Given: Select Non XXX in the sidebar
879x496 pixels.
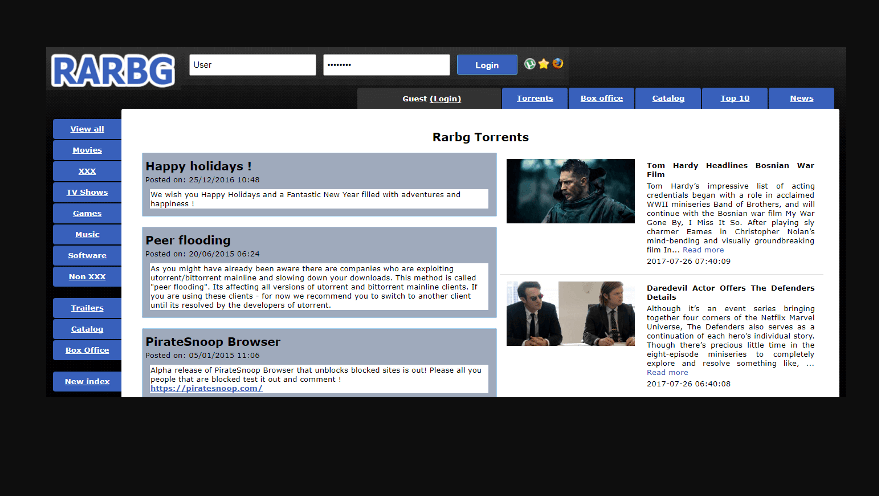Looking at the screenshot, I should (x=87, y=276).
